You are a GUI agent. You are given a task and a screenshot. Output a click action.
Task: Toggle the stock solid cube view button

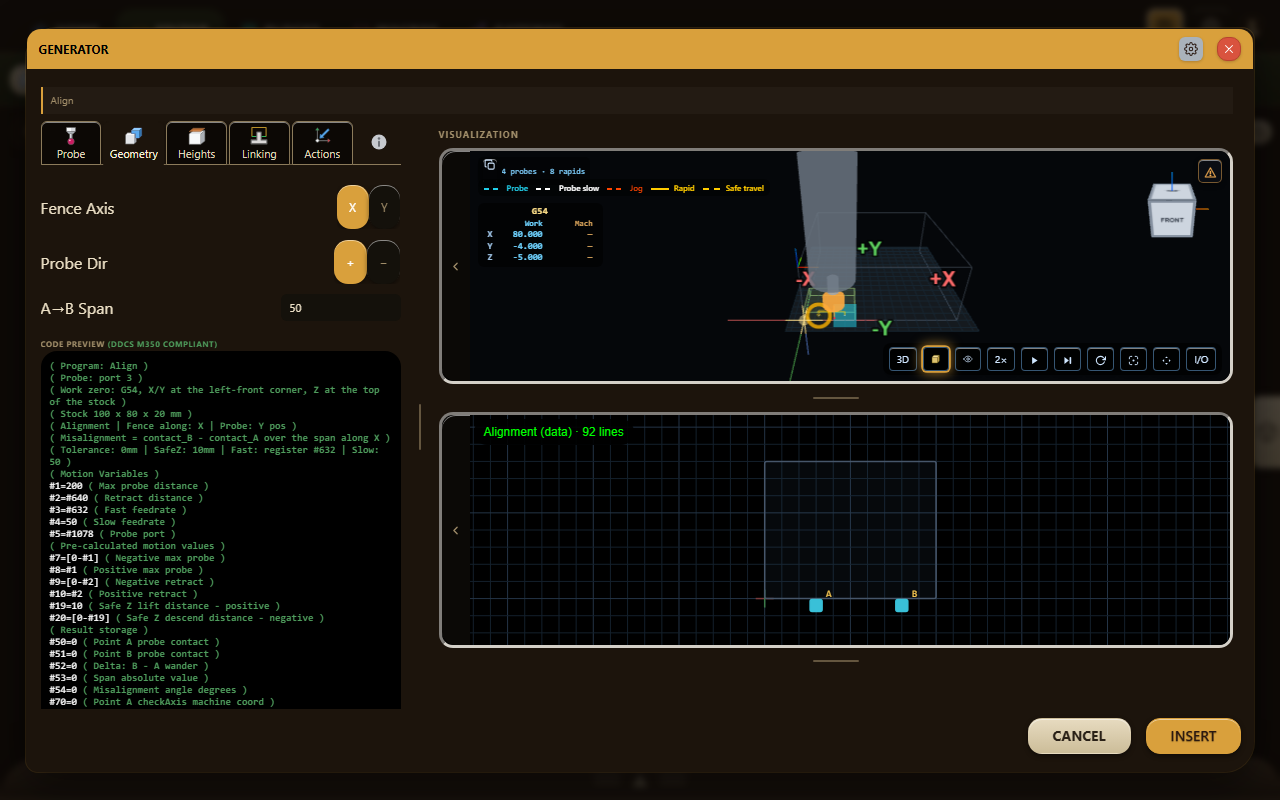[935, 359]
